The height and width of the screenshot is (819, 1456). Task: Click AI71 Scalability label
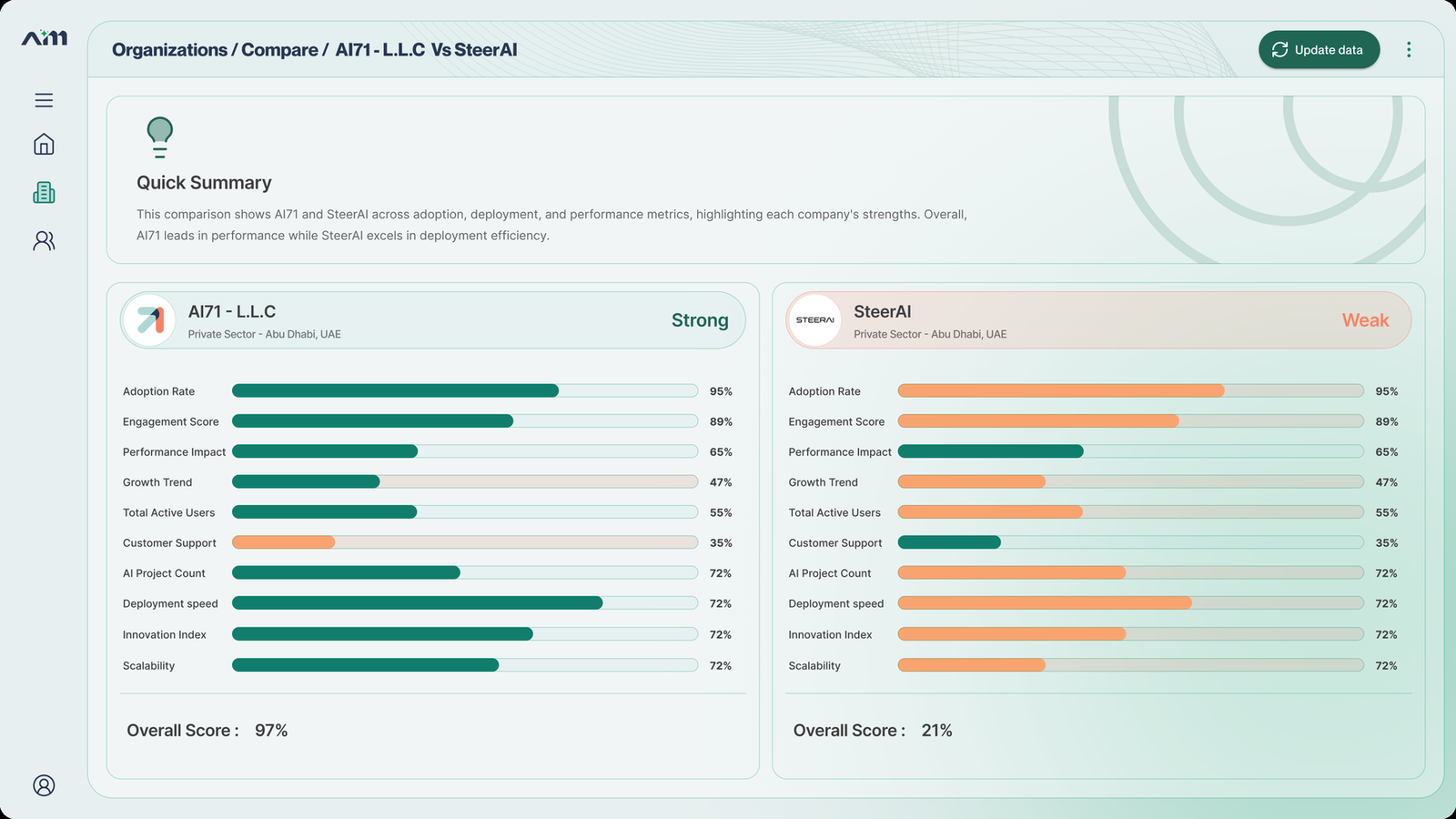[x=148, y=666]
